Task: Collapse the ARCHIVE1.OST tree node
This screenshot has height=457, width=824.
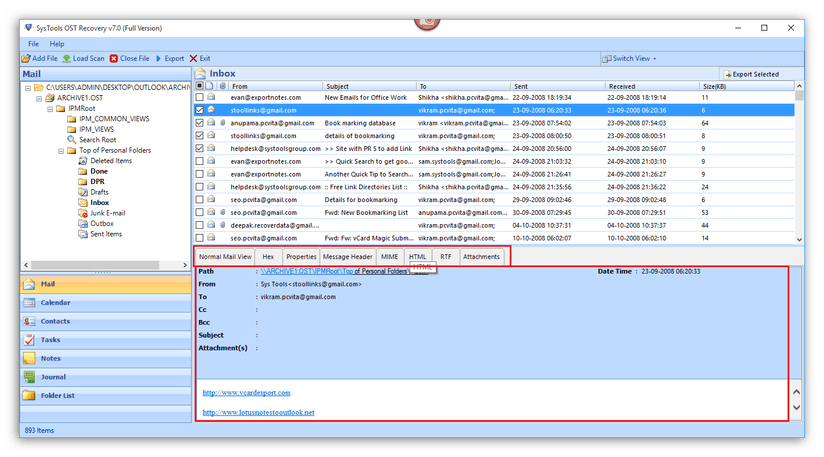Action: (39, 98)
